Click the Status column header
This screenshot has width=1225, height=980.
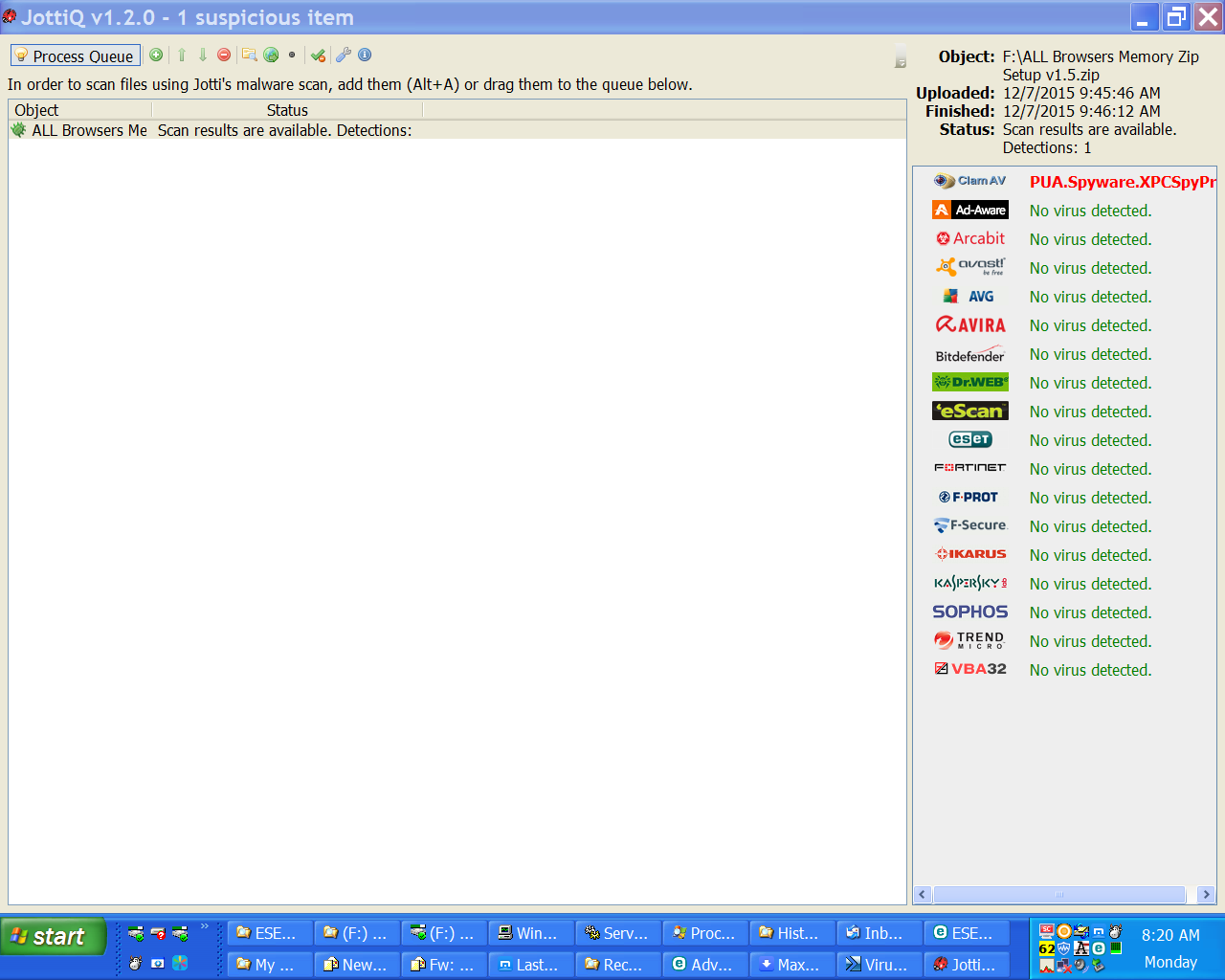287,110
